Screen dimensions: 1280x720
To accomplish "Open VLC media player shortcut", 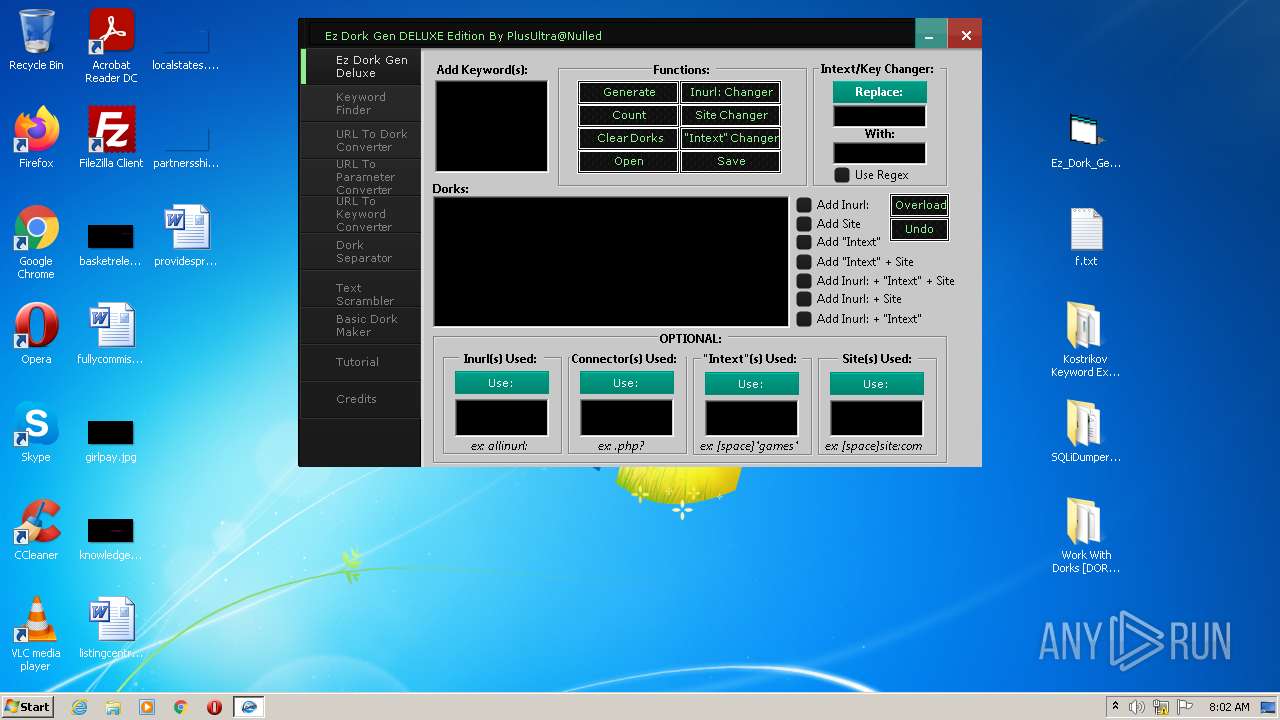I will 36,634.
